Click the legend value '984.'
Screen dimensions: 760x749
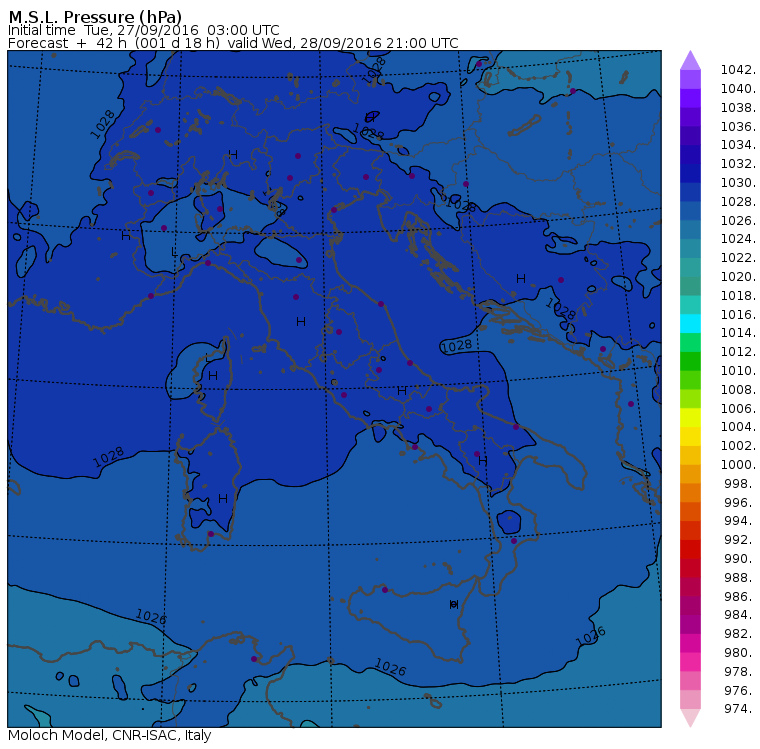(740, 615)
